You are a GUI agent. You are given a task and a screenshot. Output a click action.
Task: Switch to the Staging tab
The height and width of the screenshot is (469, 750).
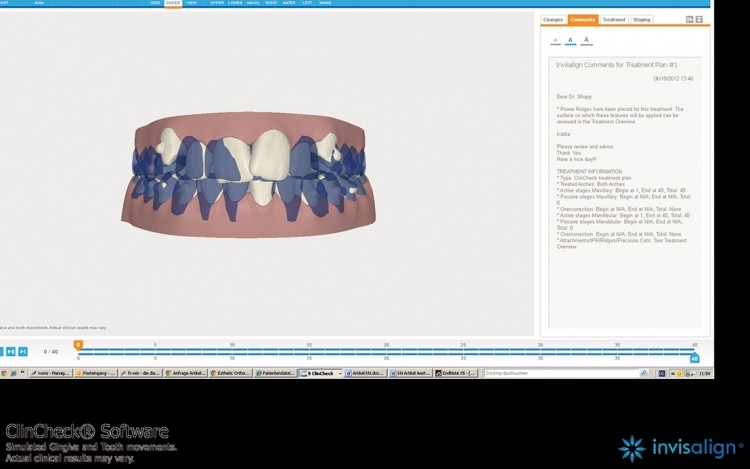point(641,20)
